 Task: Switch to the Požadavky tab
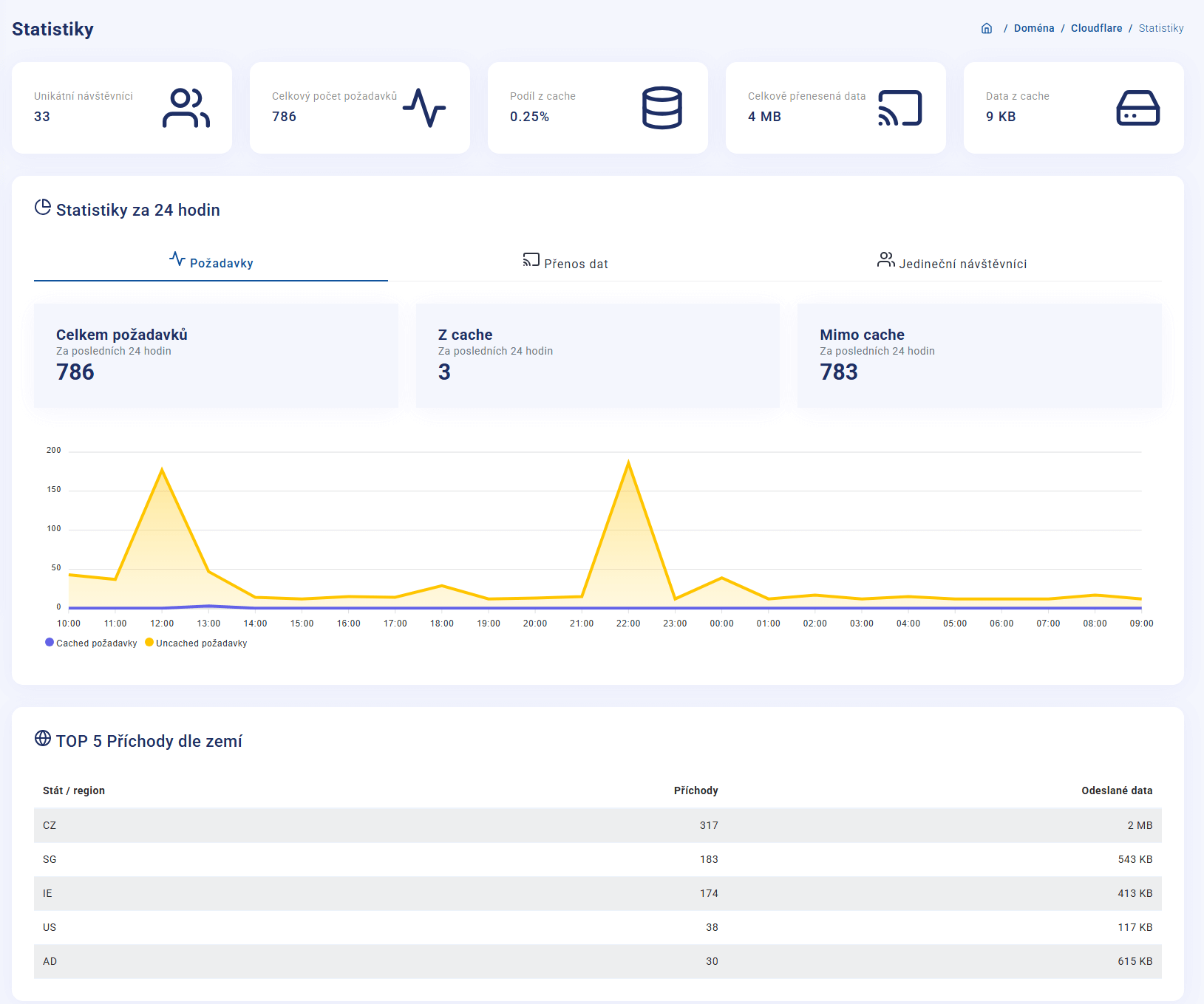click(x=211, y=263)
